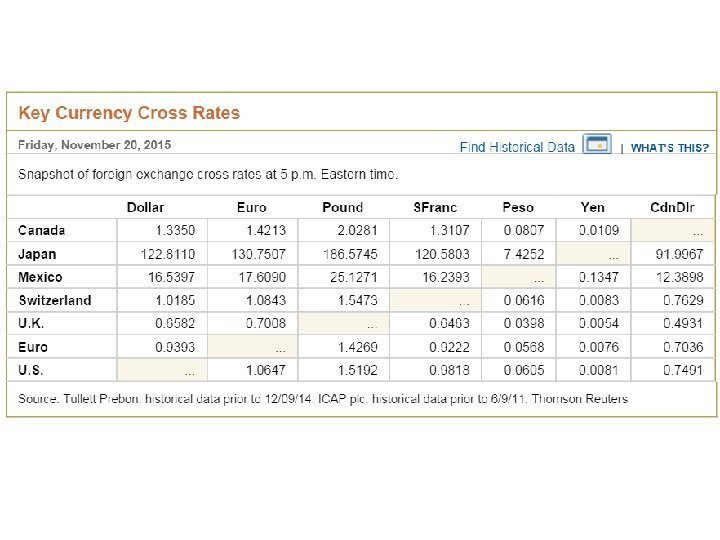This screenshot has width=720, height=540.
Task: Select the Dollar column header
Action: (145, 207)
